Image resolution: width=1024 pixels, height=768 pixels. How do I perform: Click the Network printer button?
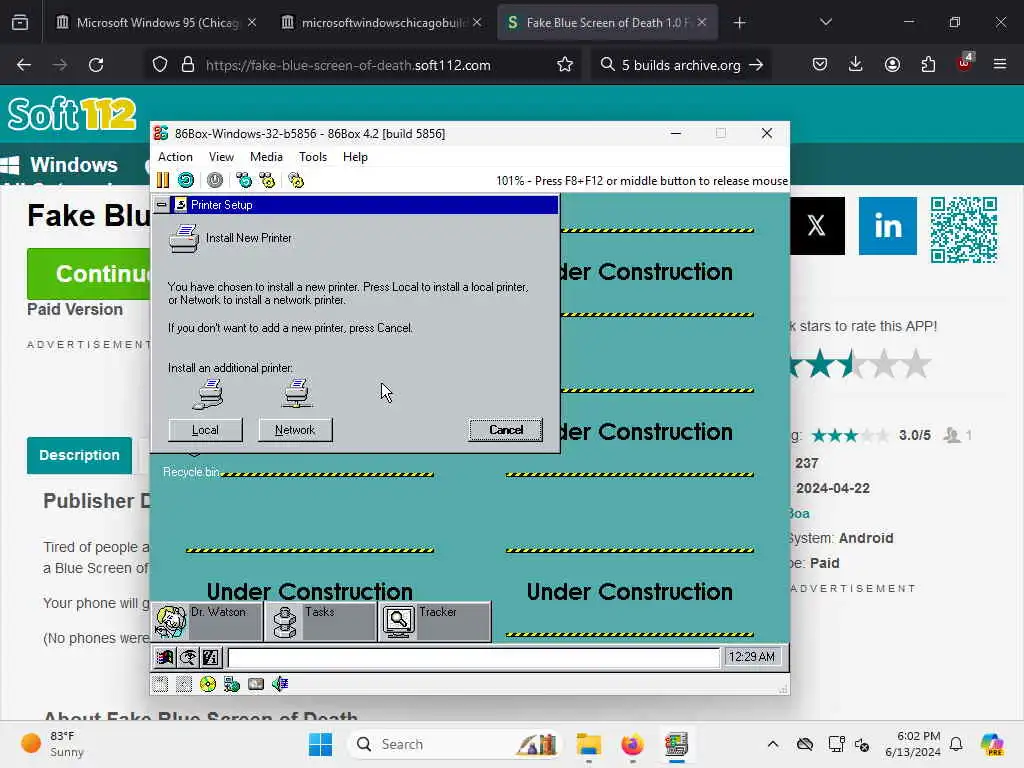[295, 430]
